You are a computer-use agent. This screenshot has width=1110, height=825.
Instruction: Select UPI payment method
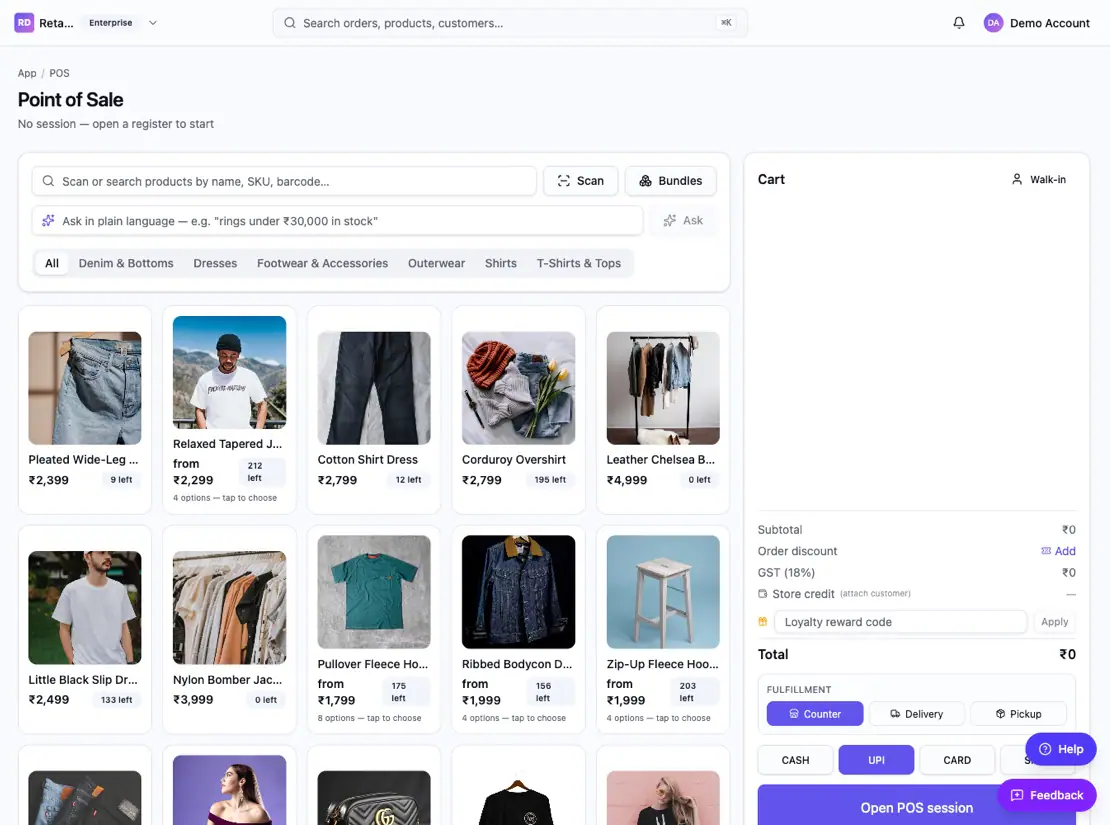pos(876,760)
